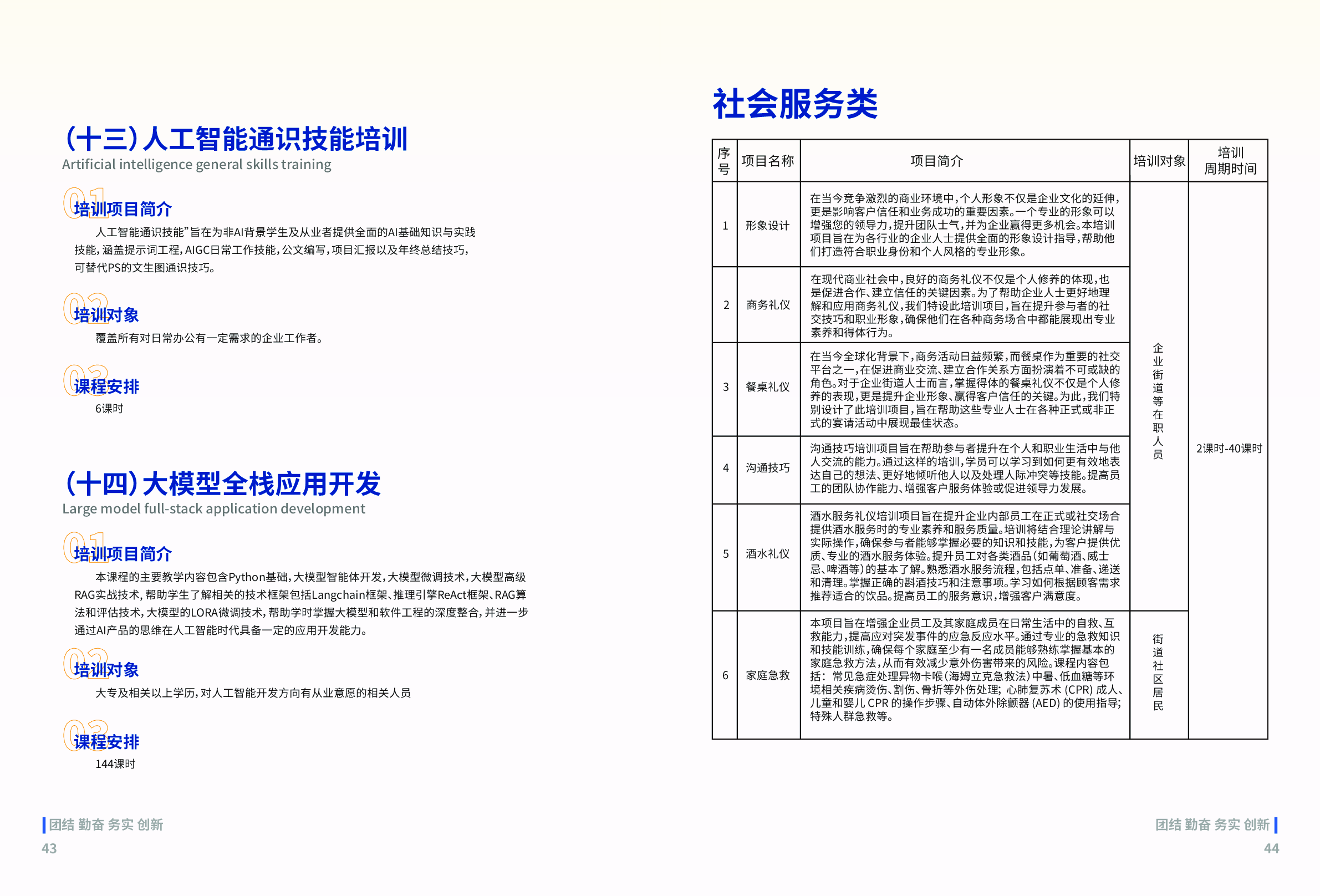Click the paragraph line starting 本课程的主要教学内容
Viewport: 1320px width, 896px height.
(x=310, y=577)
